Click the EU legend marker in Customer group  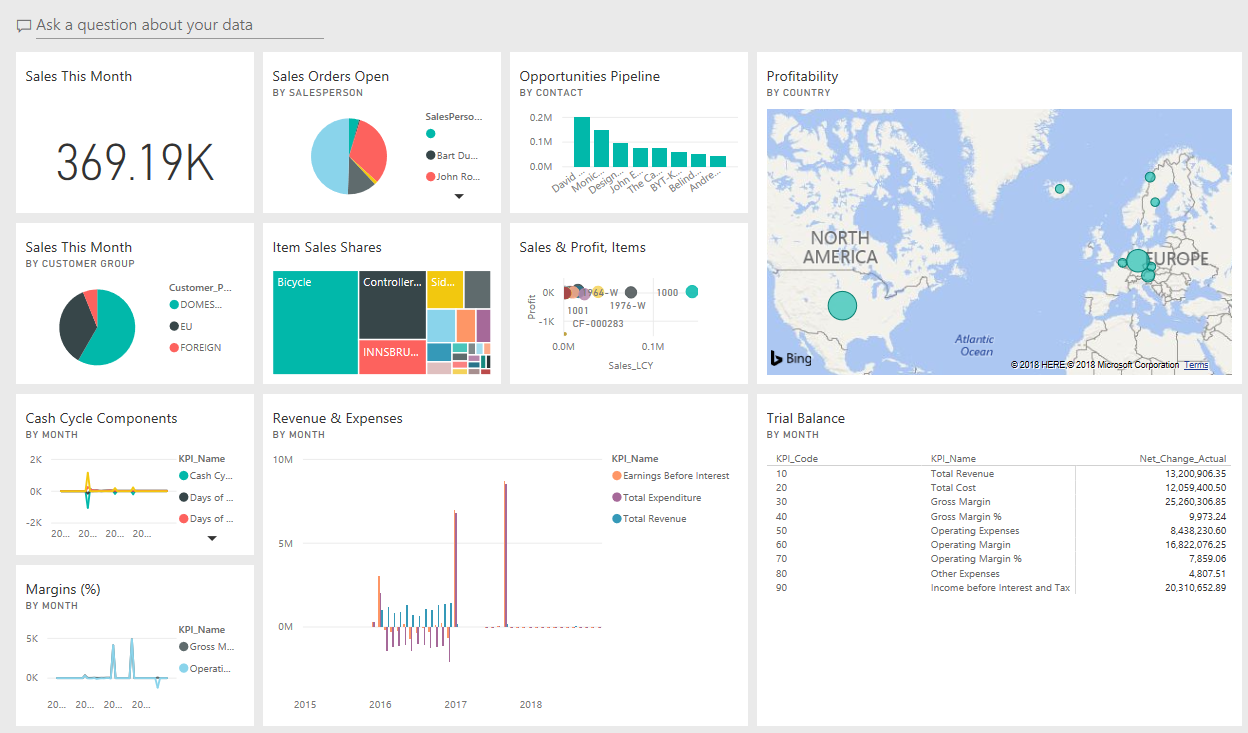pos(174,326)
